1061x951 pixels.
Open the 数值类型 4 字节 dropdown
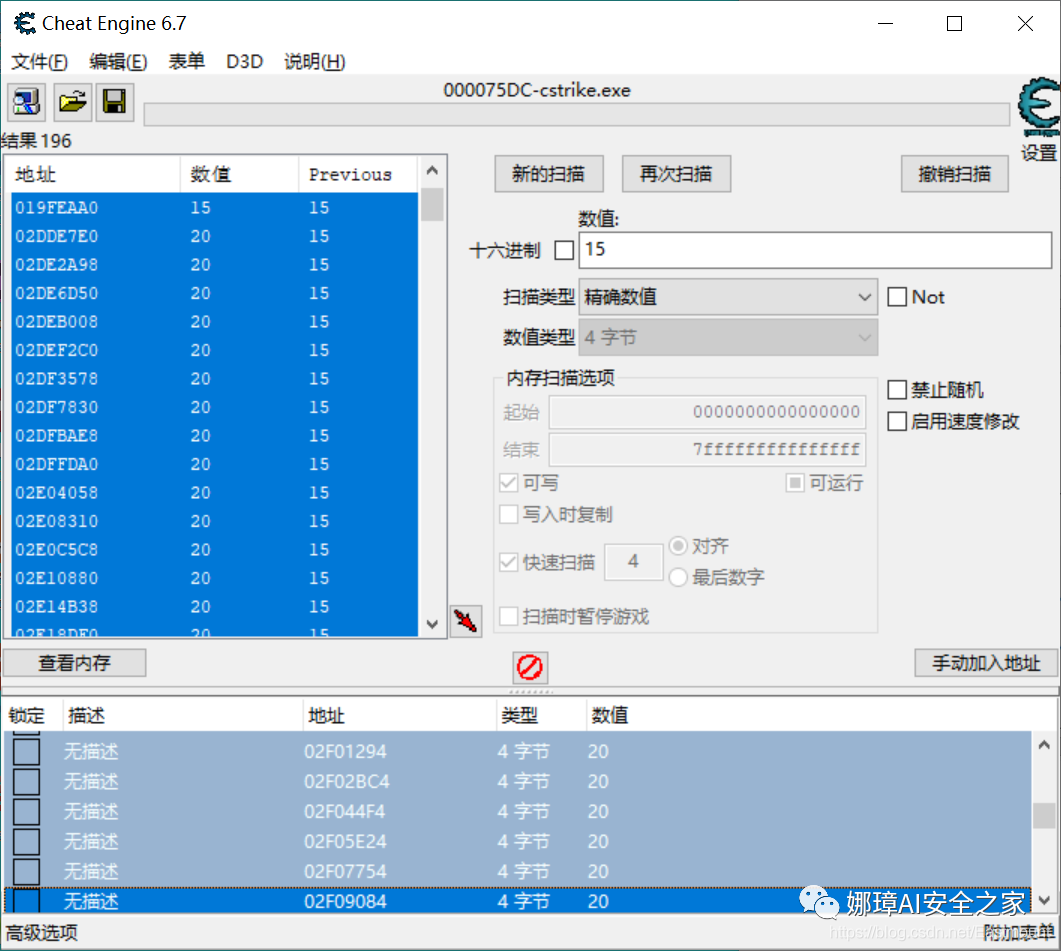[x=728, y=337]
